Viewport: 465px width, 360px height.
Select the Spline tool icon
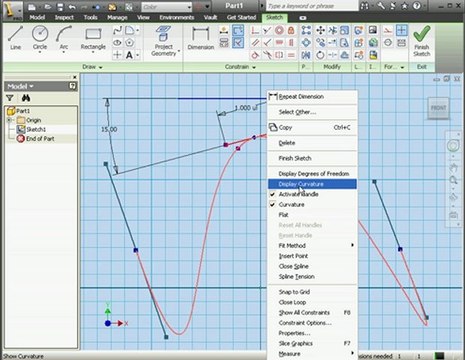pyautogui.click(x=117, y=31)
